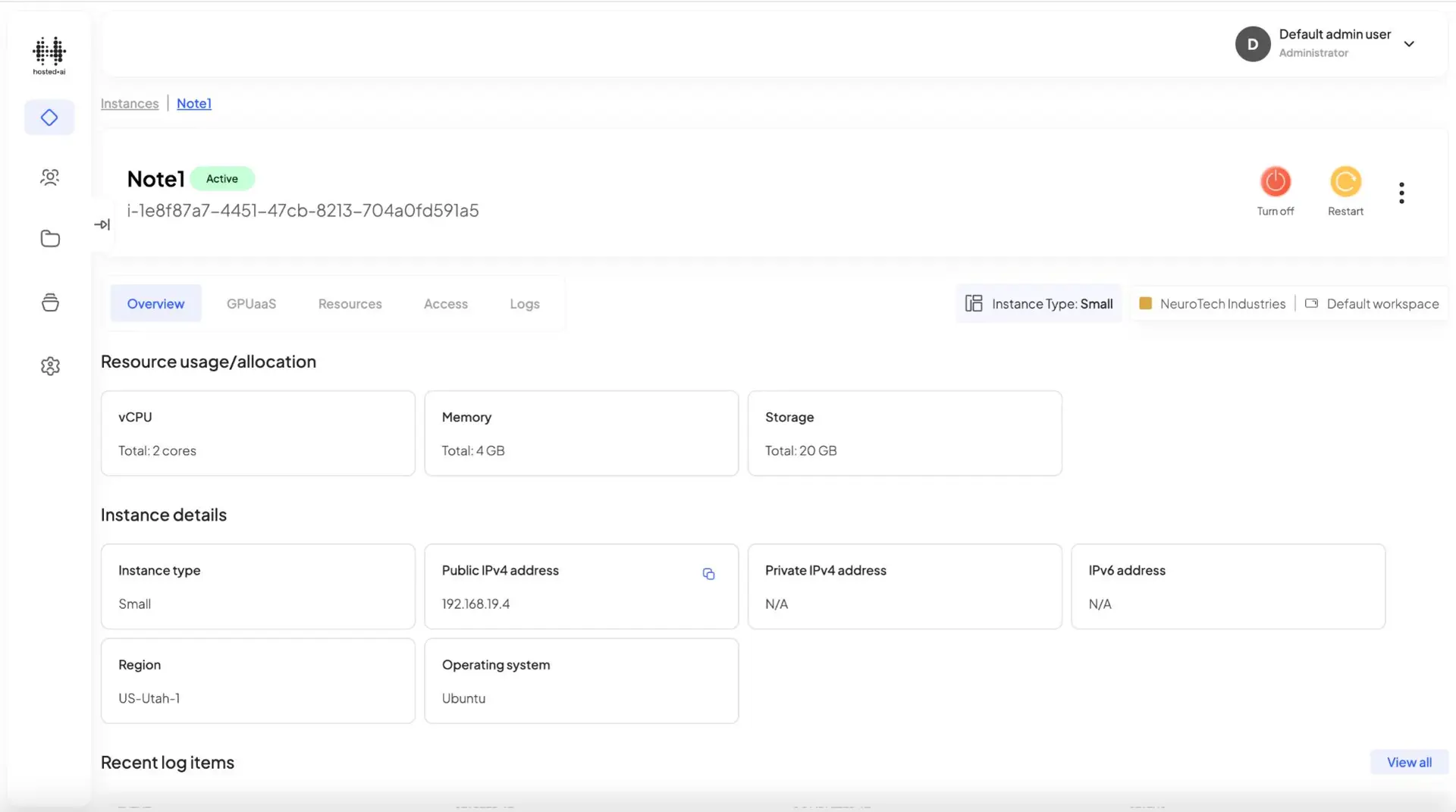
Task: Open the three-dot menu for Note1
Action: [x=1401, y=192]
